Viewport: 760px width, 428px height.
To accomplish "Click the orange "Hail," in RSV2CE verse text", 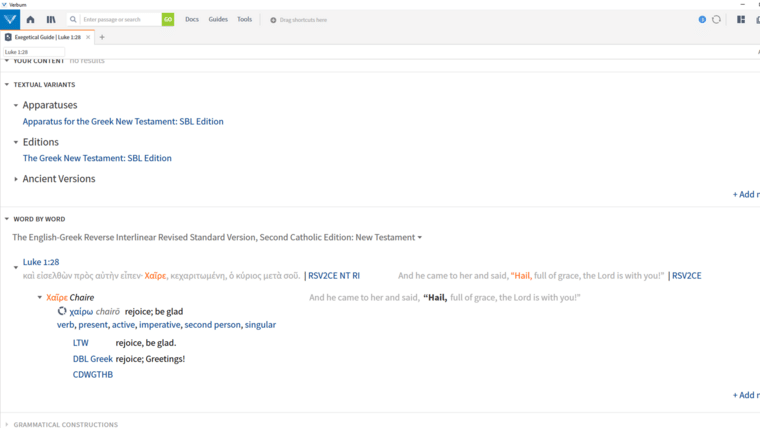I will point(521,276).
